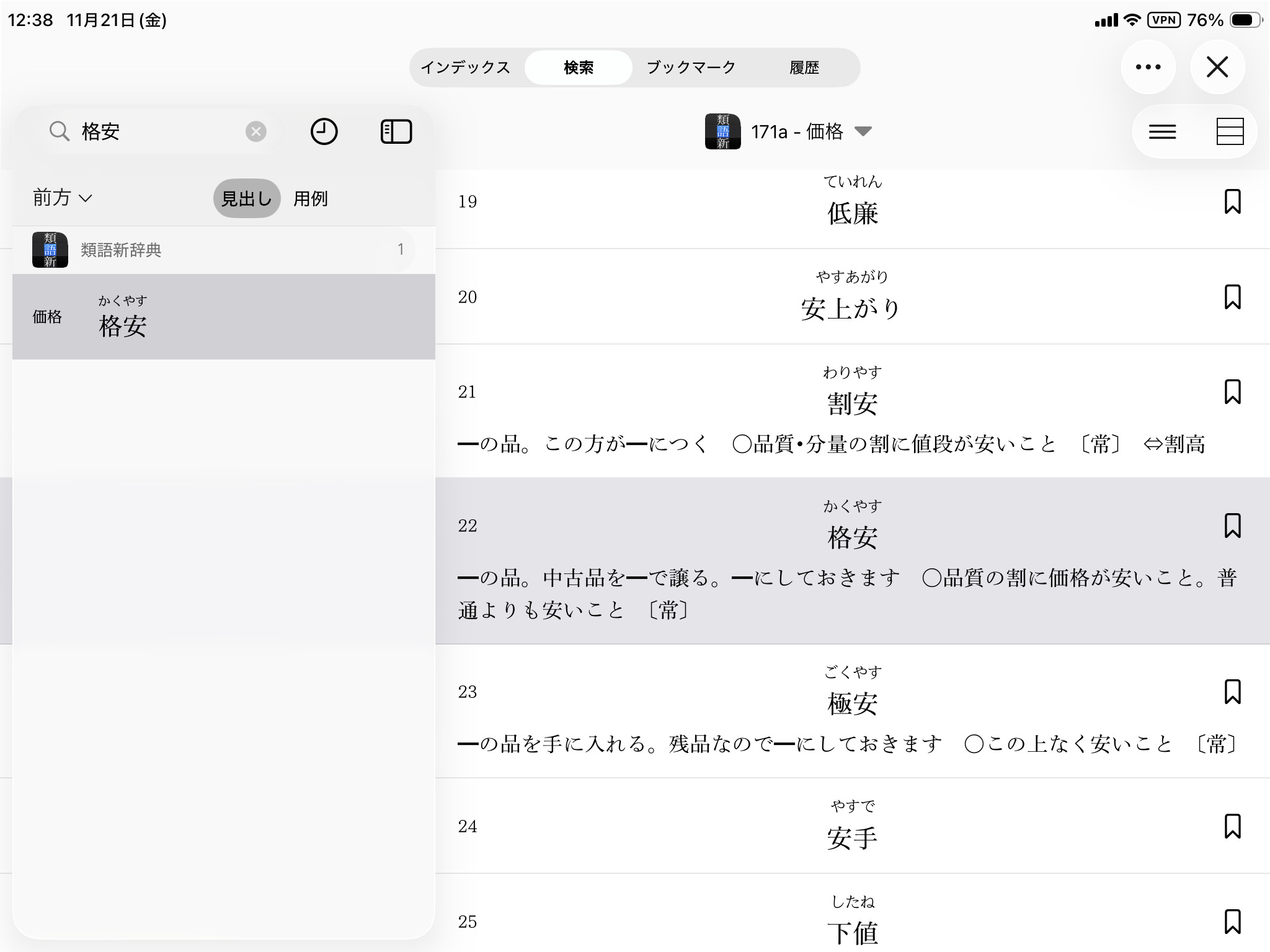
Task: Click the 類語新辞典 dictionary header row
Action: (223, 250)
